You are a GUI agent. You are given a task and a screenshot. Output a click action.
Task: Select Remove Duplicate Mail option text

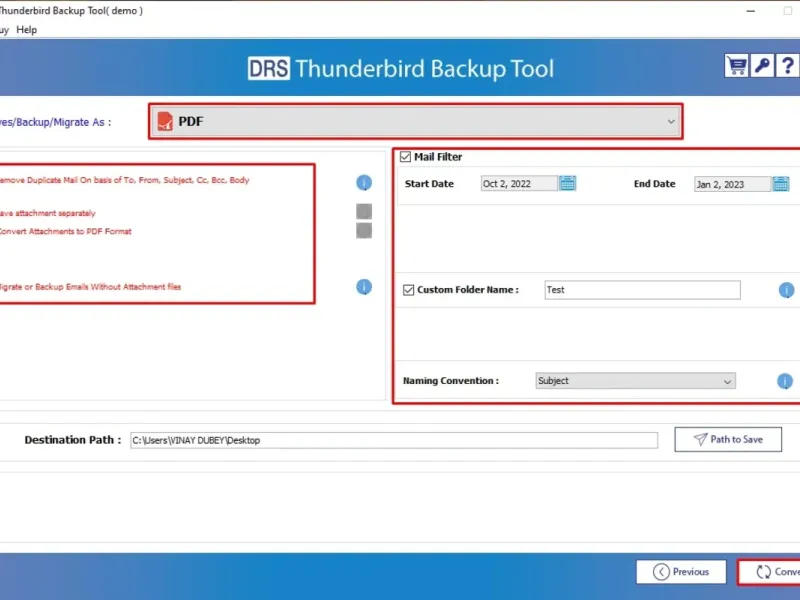124,180
